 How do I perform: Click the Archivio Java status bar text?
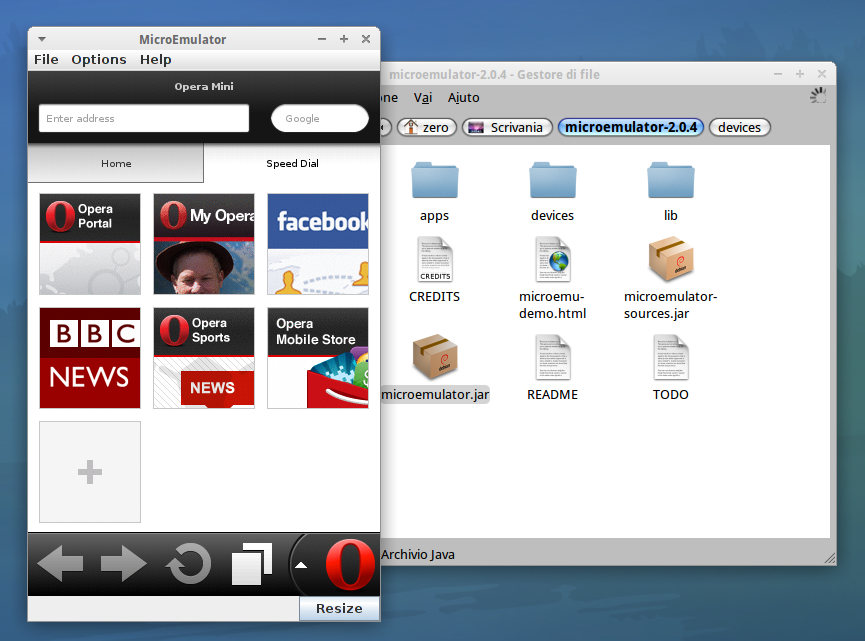pyautogui.click(x=418, y=554)
